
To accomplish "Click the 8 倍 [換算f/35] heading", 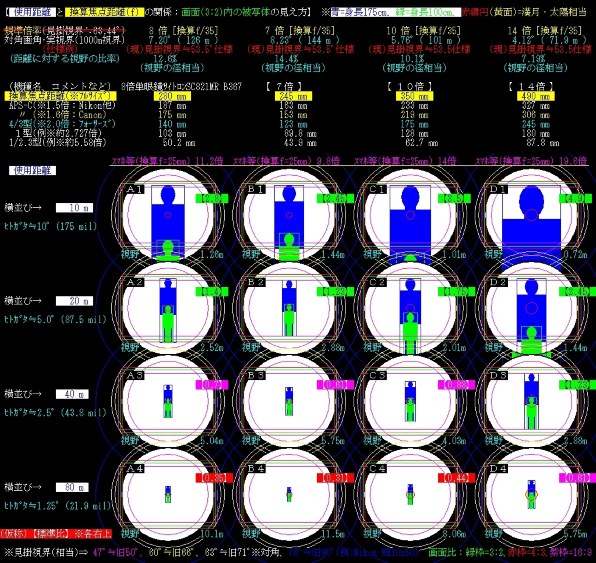I will [x=184, y=30].
